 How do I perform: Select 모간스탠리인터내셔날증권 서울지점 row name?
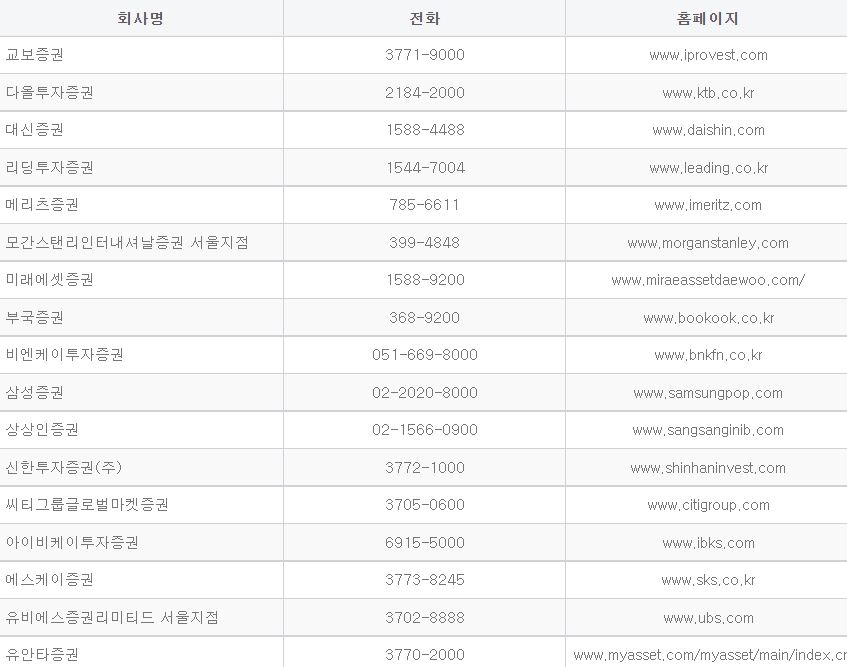coord(127,242)
